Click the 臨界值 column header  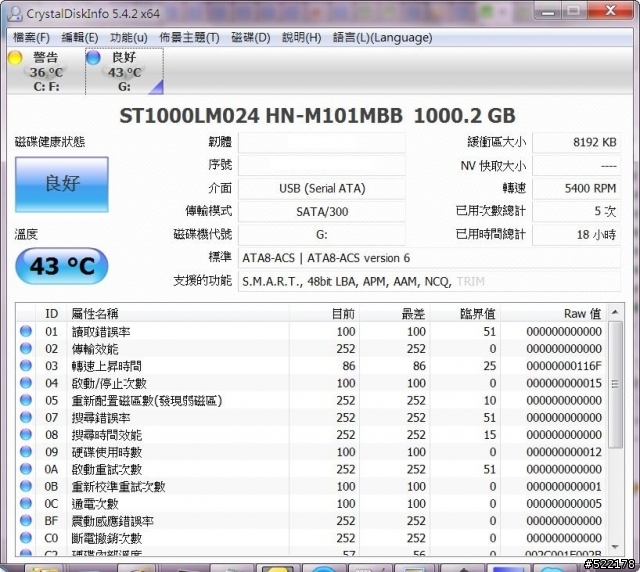pos(465,314)
